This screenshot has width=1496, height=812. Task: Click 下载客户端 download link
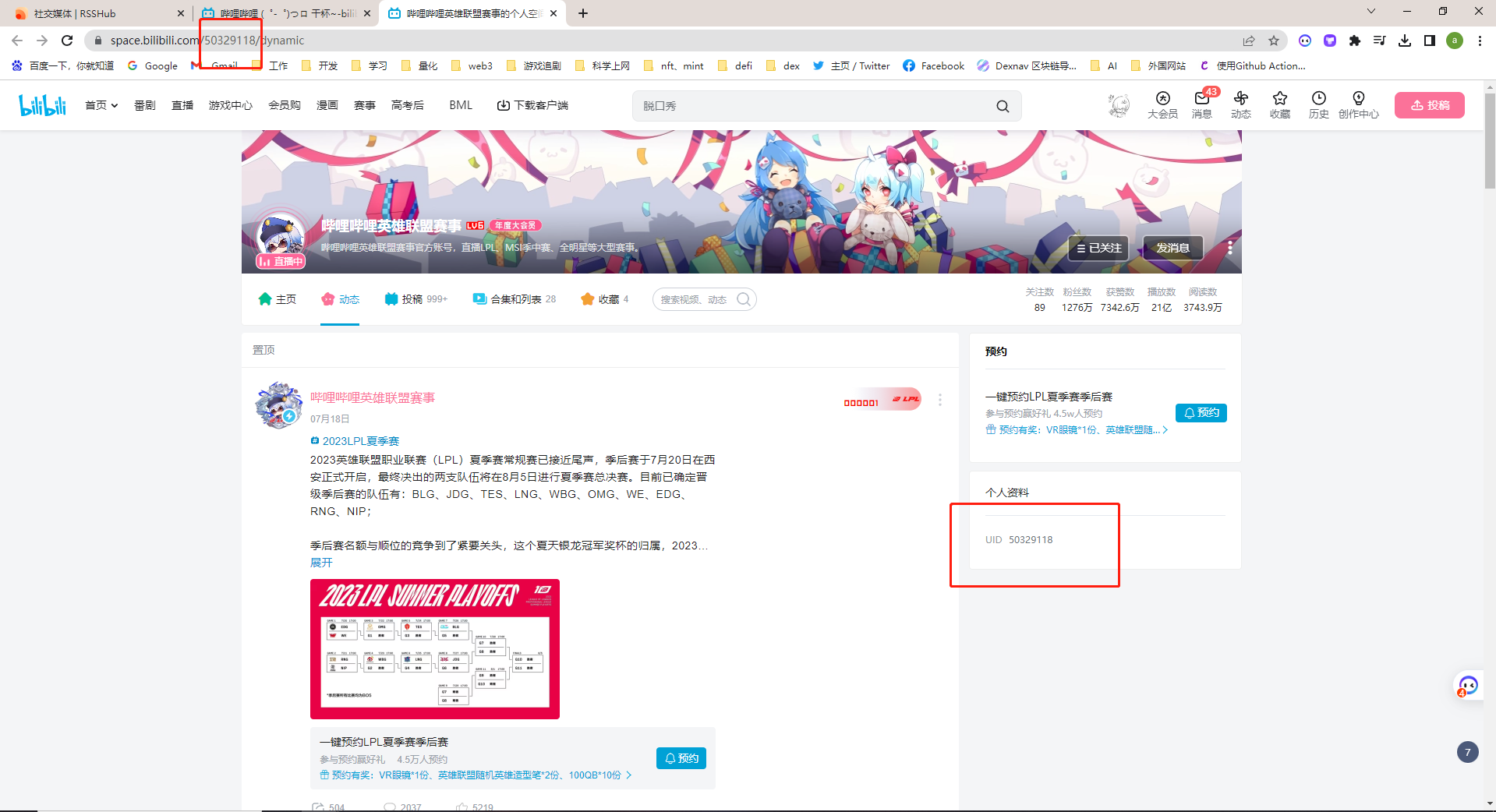click(533, 105)
